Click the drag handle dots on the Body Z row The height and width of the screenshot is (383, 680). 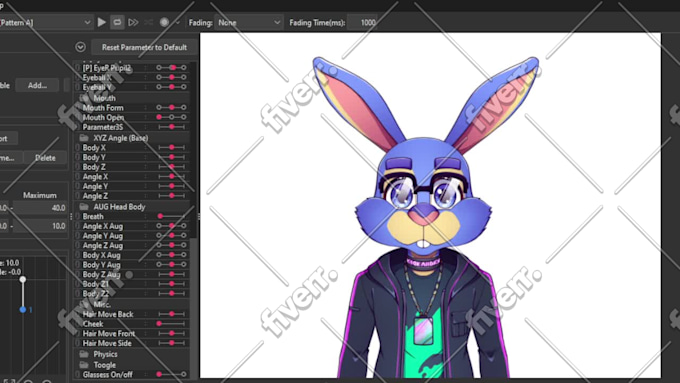146,167
